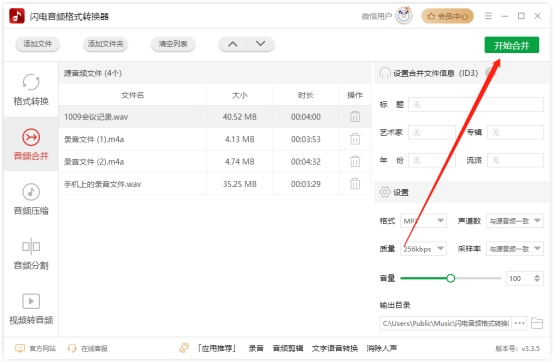
Task: Open the 在线客服 link
Action: tap(87, 349)
